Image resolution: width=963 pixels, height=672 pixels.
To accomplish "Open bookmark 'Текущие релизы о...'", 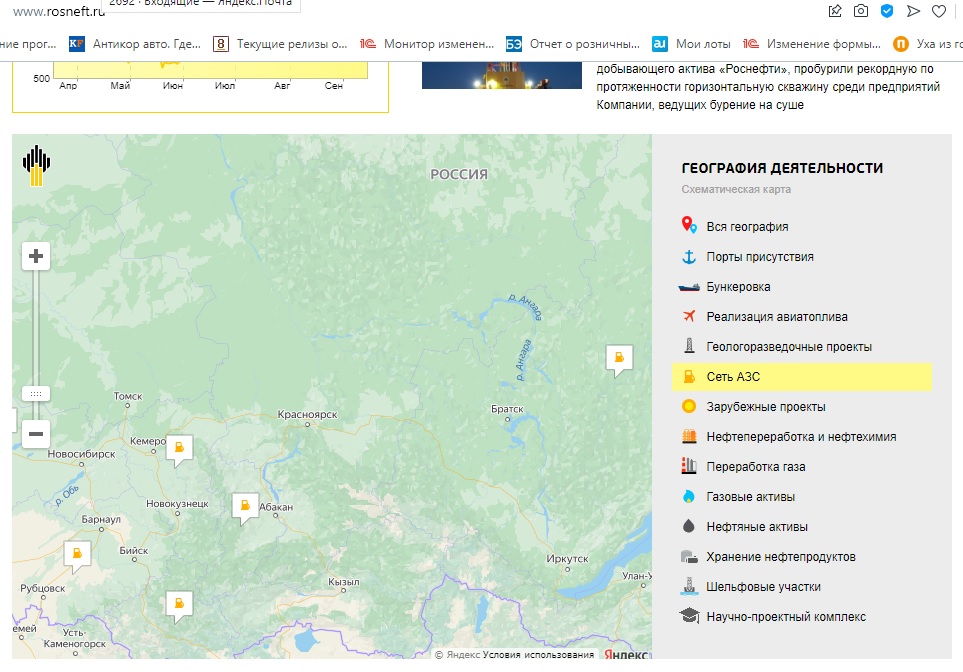I will (x=280, y=44).
